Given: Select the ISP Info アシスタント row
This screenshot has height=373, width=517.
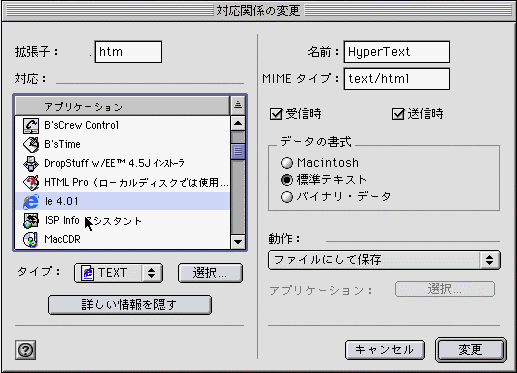Looking at the screenshot, I should (122, 220).
